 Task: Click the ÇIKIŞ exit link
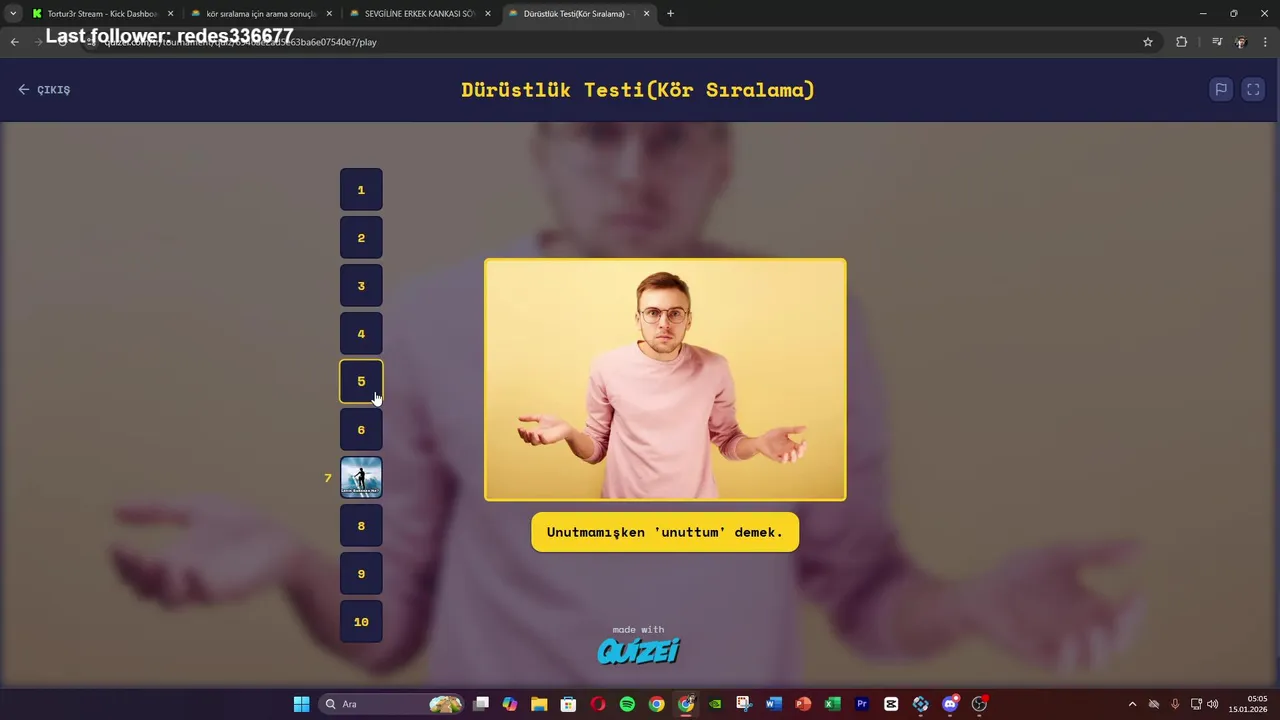[44, 90]
